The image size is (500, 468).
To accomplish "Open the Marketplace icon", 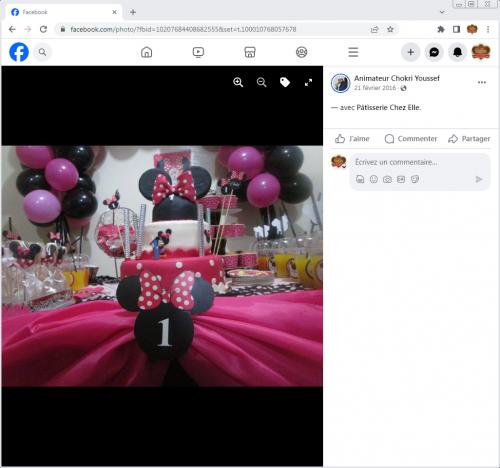I will 250,52.
